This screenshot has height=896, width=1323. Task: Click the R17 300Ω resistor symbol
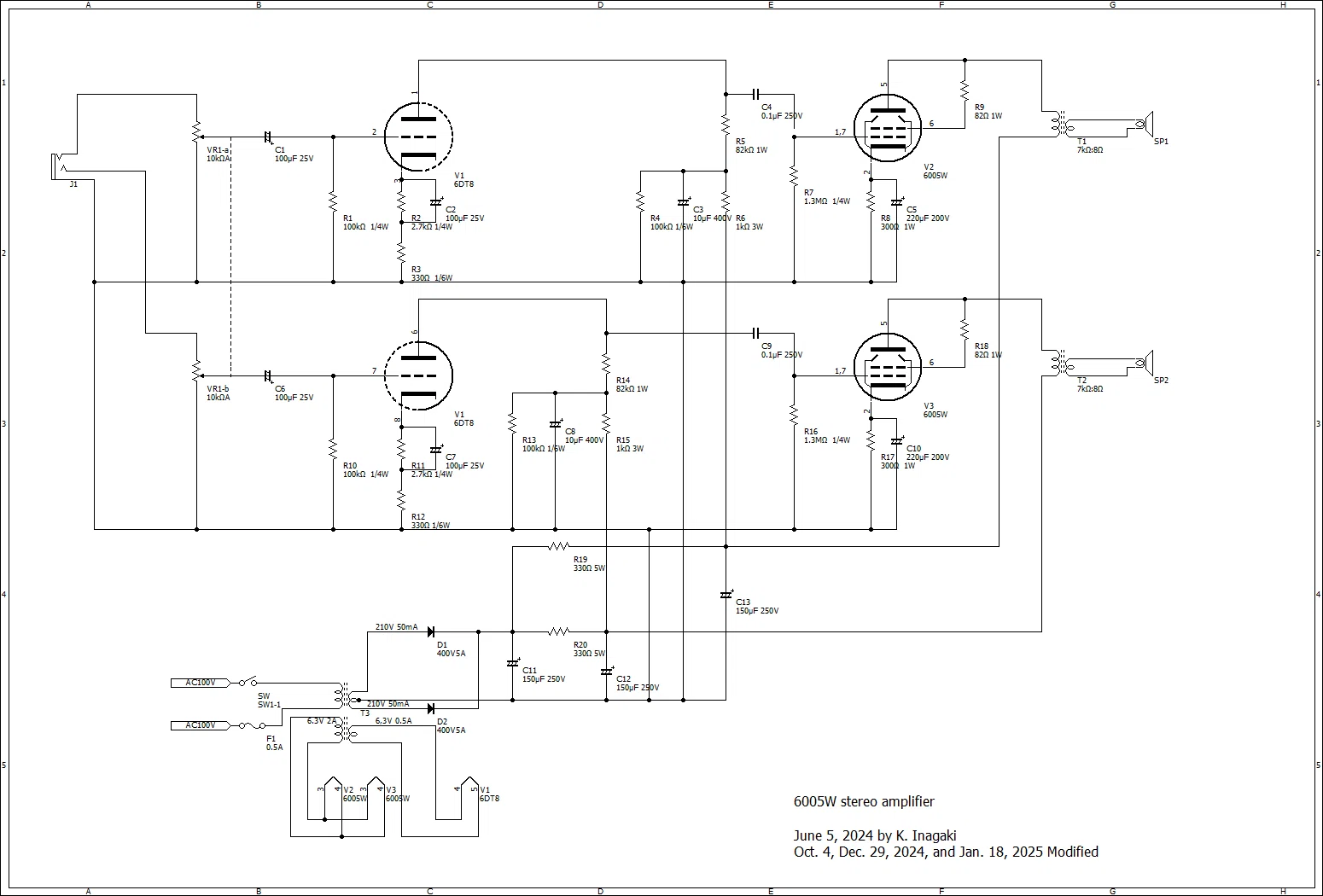click(x=871, y=439)
